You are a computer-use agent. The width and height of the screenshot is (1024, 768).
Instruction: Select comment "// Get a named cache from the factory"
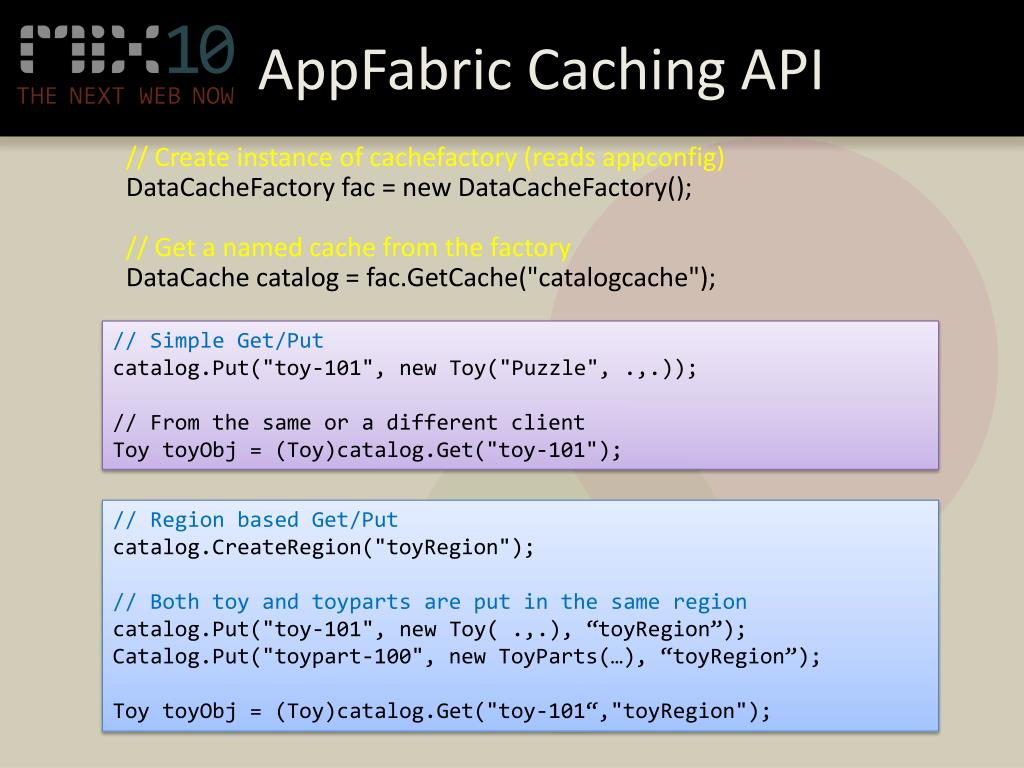[x=348, y=248]
